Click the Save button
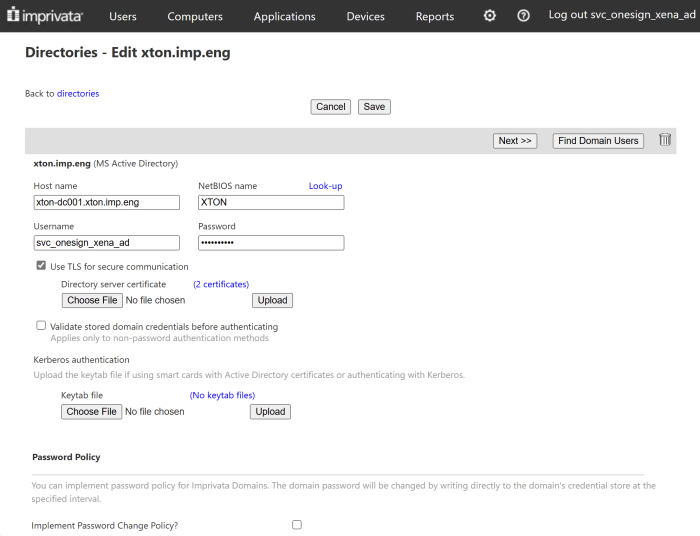Screen dimensions: 700x536 (x=374, y=107)
